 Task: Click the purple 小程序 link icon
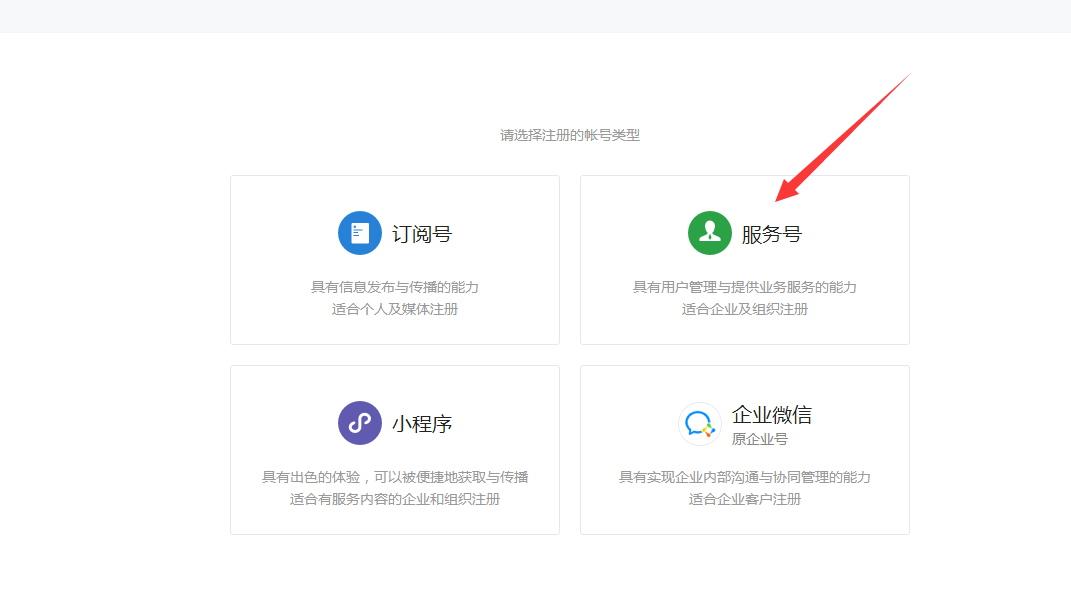click(x=360, y=423)
